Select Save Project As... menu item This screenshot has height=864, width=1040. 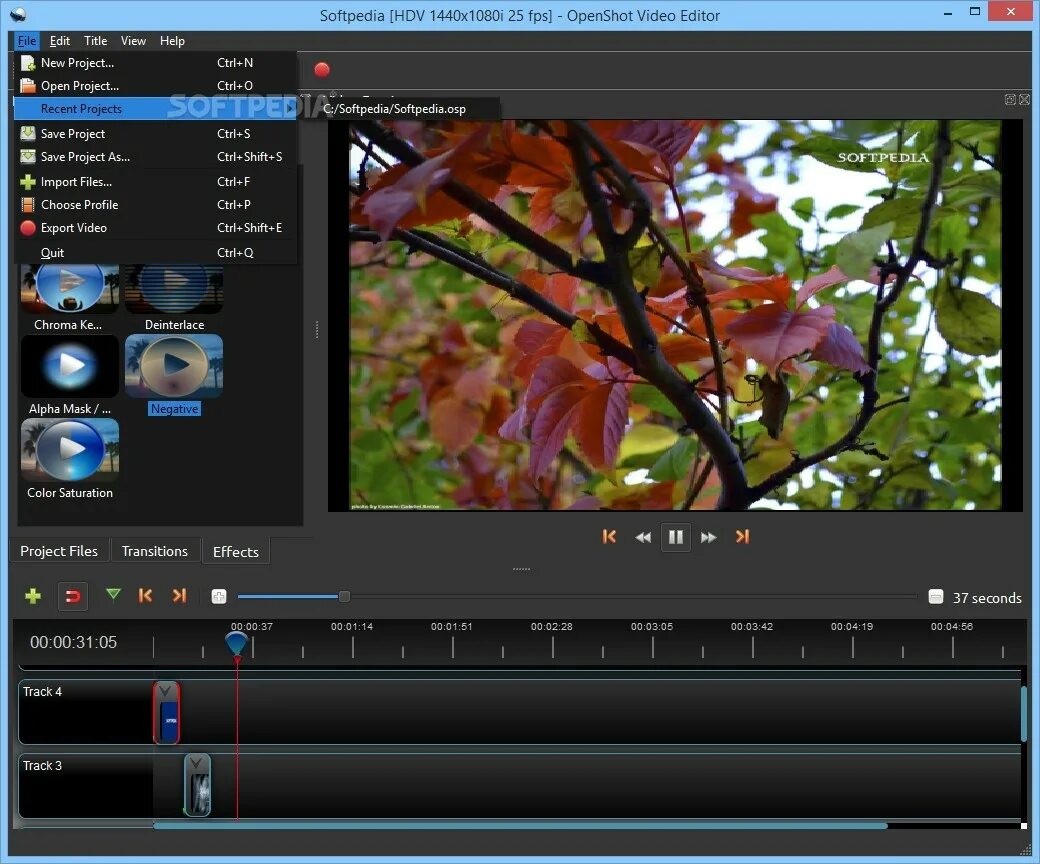[155, 156]
